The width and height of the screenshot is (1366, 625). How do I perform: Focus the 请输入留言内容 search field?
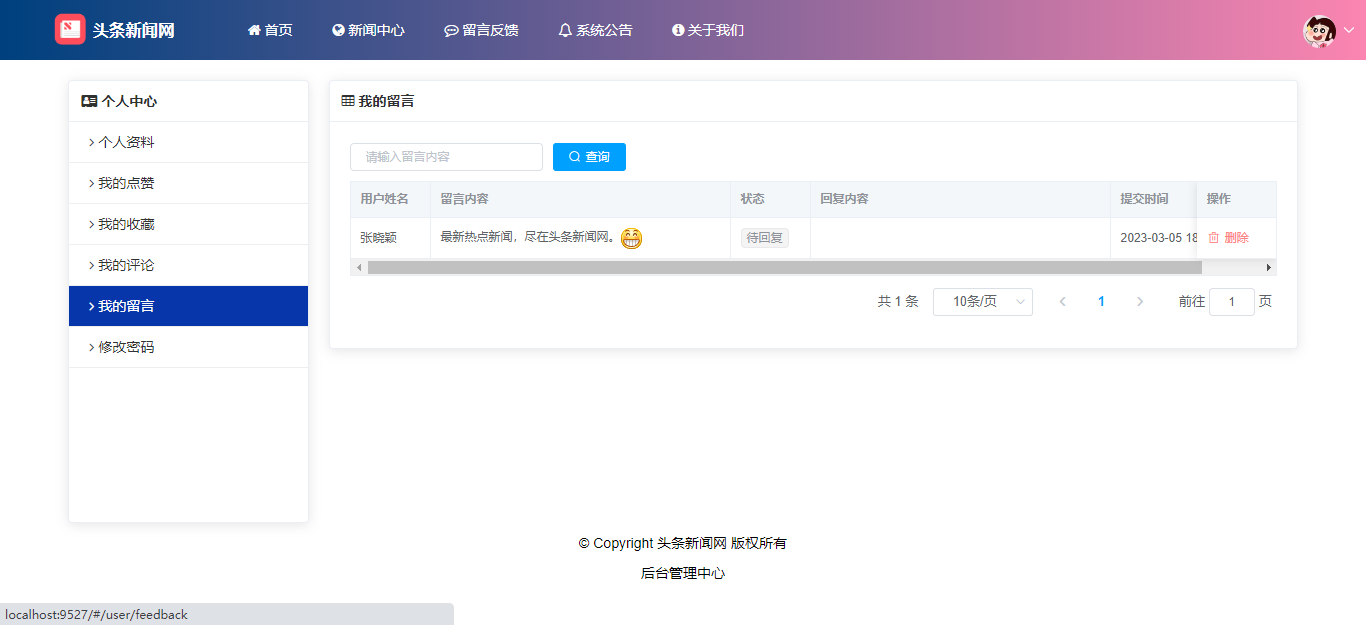coord(446,157)
